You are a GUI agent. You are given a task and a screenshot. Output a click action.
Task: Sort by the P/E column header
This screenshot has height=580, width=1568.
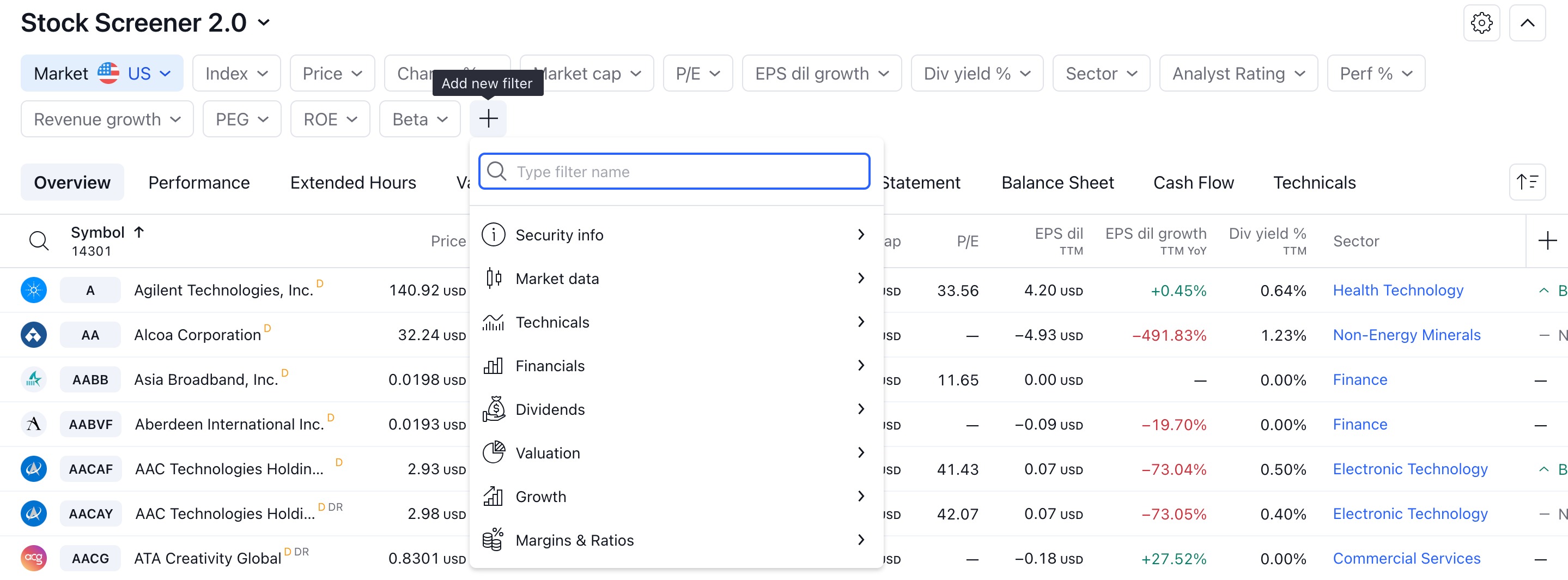click(x=967, y=240)
